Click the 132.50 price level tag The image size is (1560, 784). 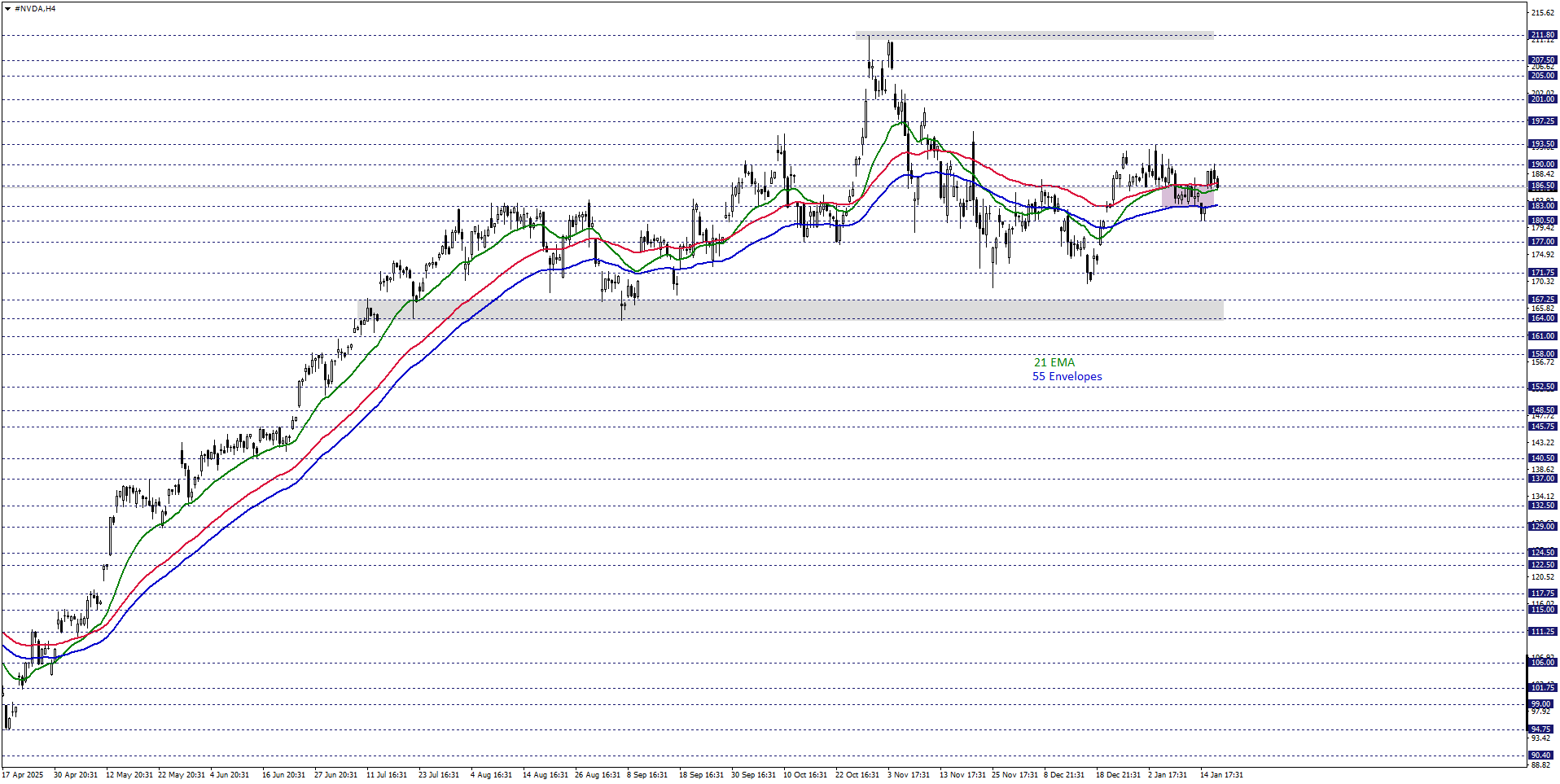click(1542, 506)
